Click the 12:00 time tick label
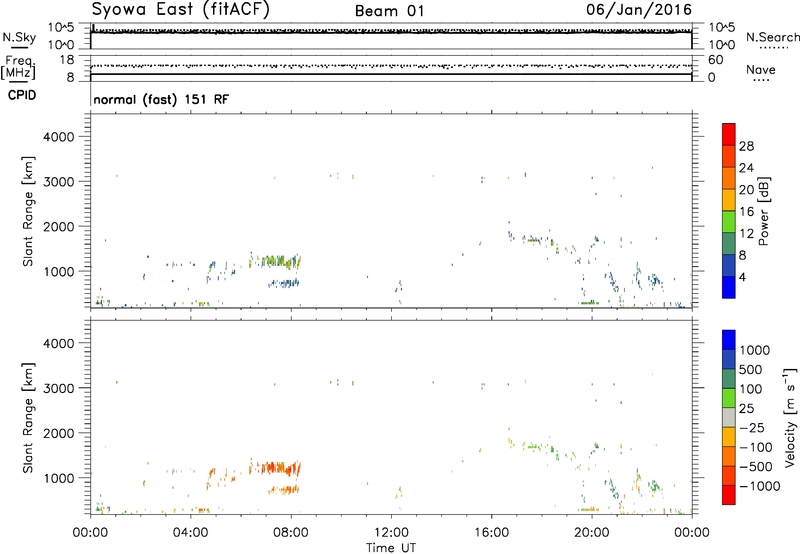Image resolution: width=800 pixels, height=554 pixels. tap(391, 533)
